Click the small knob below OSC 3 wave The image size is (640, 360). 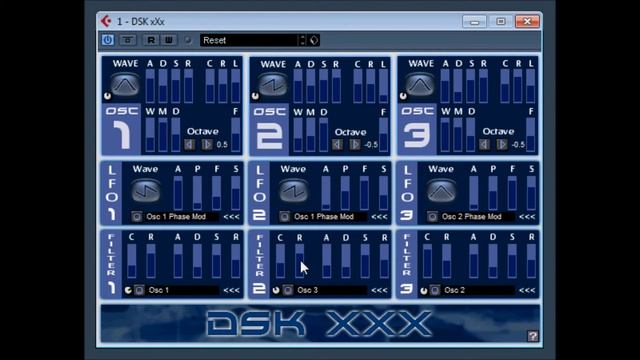click(403, 96)
